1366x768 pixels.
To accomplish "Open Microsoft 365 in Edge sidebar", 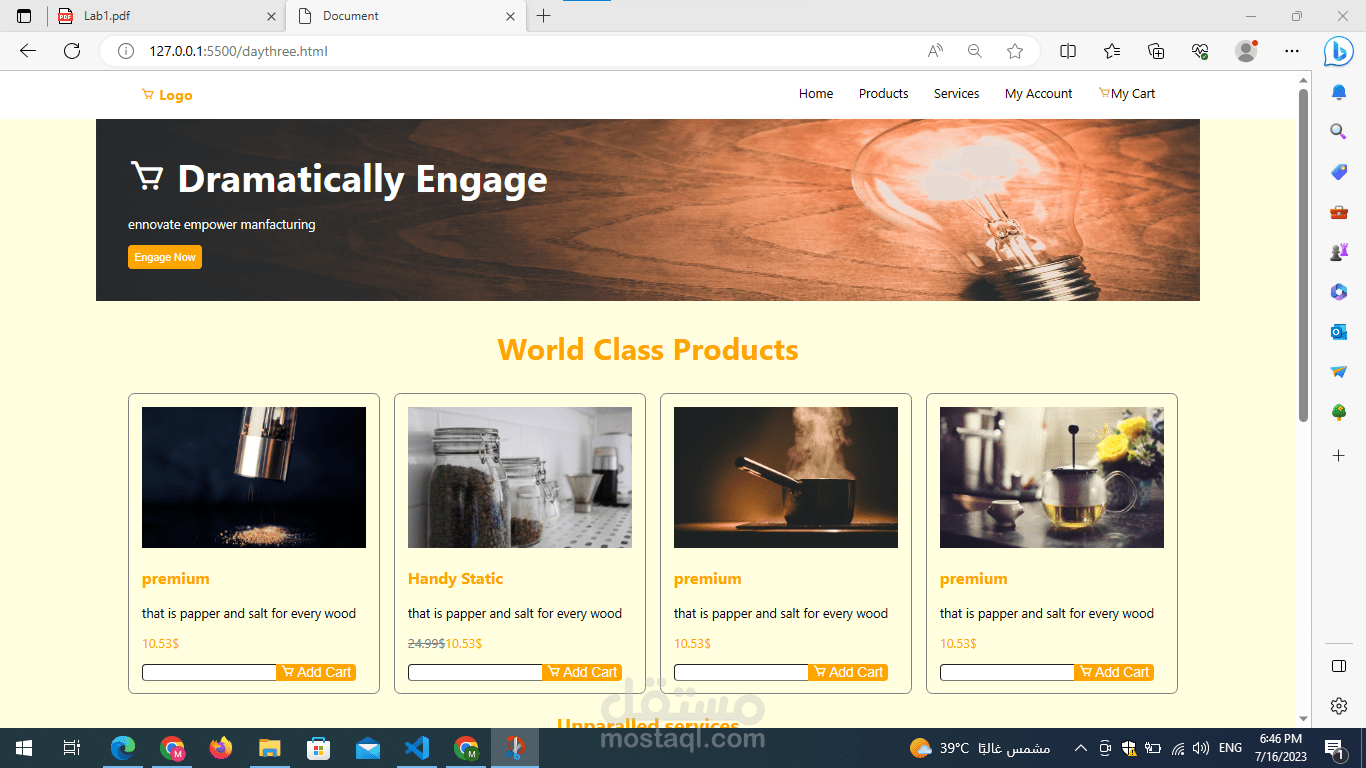I will pos(1339,292).
